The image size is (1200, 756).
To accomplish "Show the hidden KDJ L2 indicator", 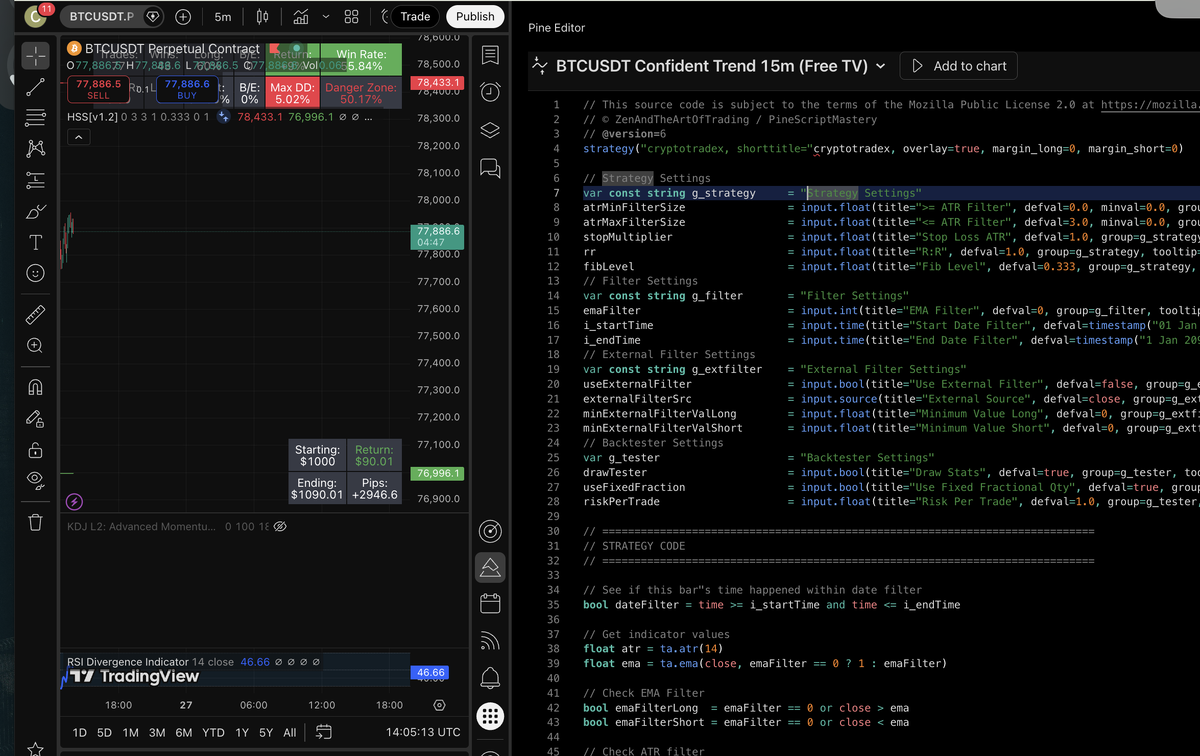I will coord(280,526).
